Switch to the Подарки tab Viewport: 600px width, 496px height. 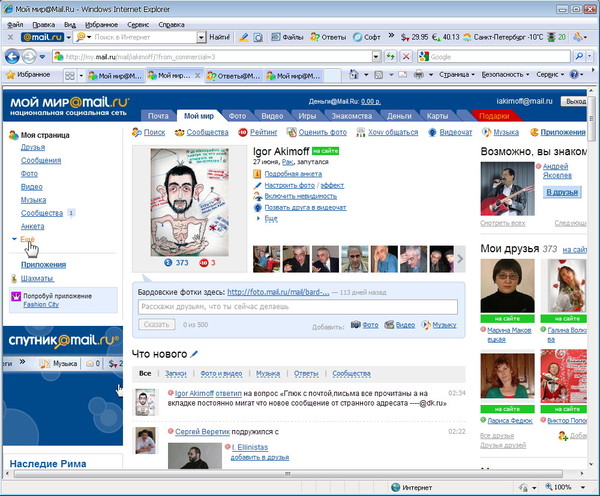click(x=494, y=116)
